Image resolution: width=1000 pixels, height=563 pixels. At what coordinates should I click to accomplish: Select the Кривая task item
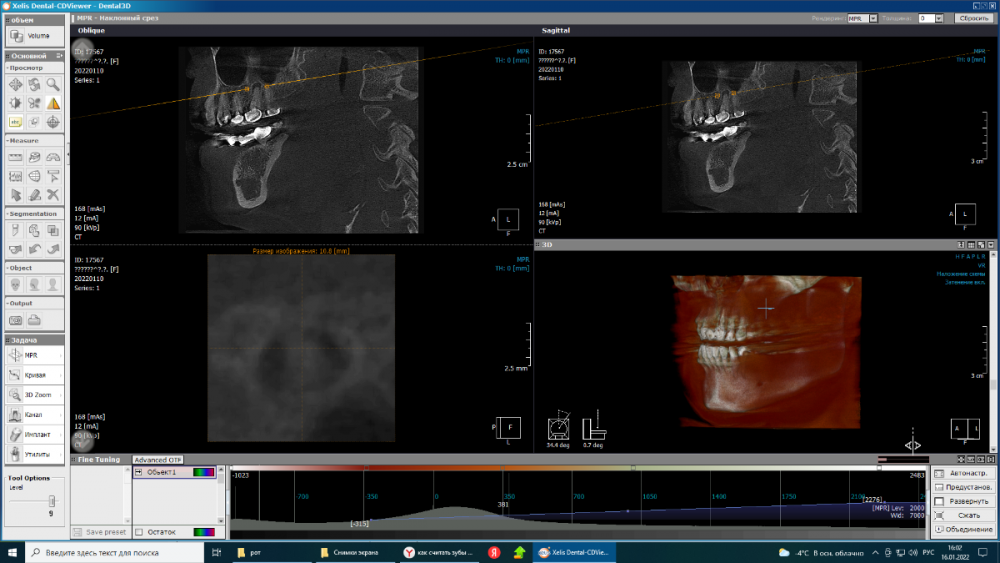34,375
